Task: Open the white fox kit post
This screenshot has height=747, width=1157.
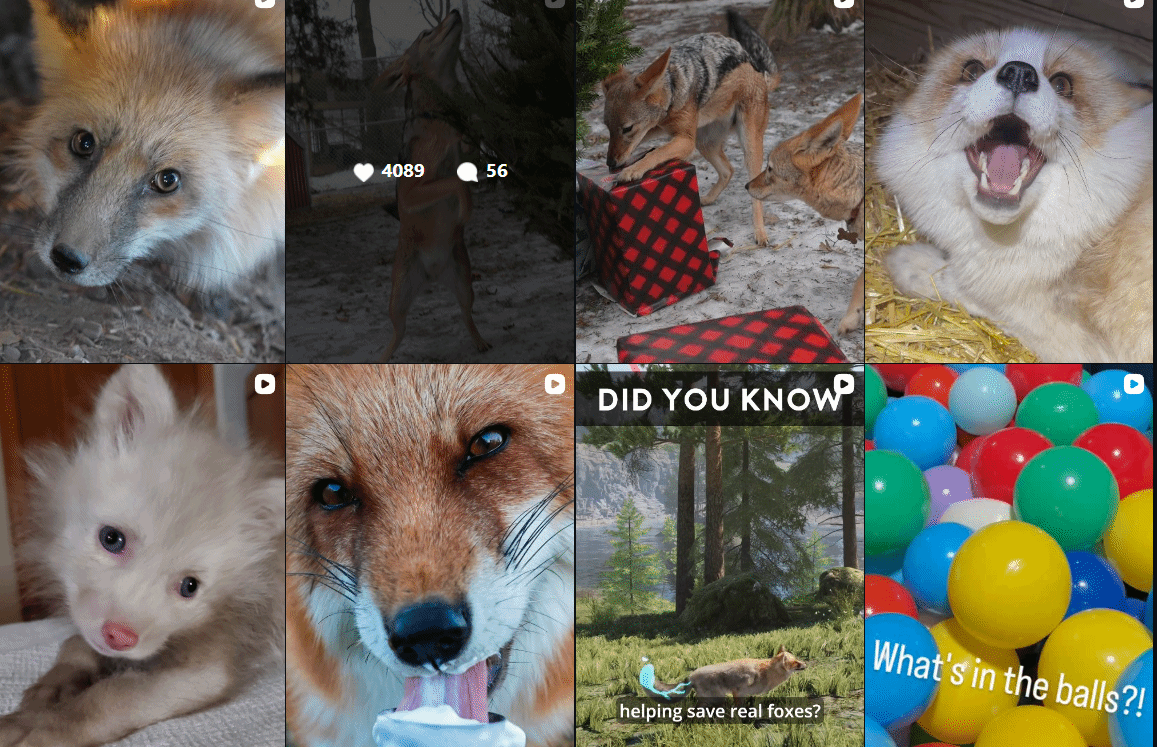Action: [x=142, y=556]
